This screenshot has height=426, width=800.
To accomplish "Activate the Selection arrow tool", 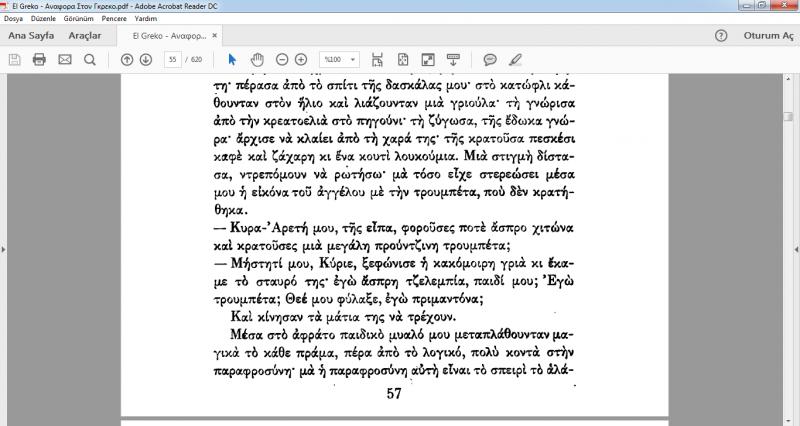I will [x=232, y=60].
